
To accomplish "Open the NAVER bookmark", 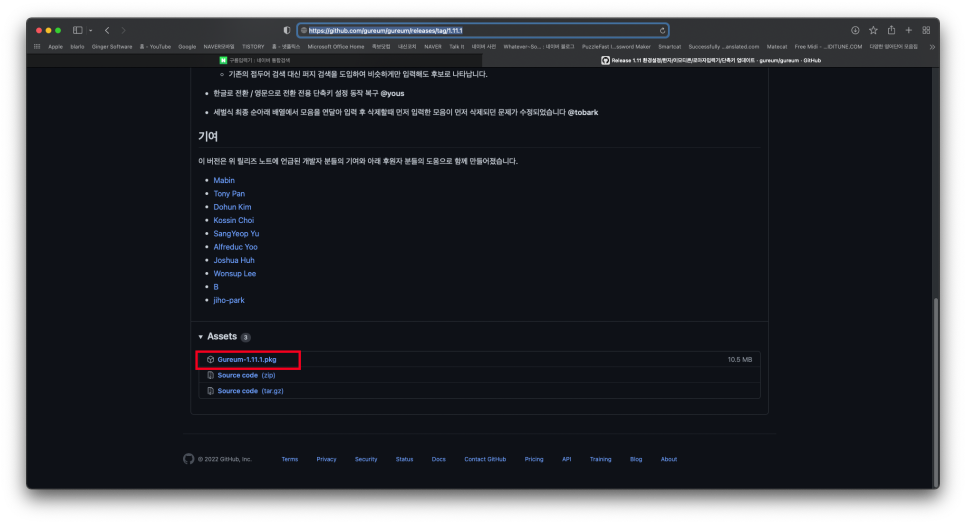I will coord(432,47).
